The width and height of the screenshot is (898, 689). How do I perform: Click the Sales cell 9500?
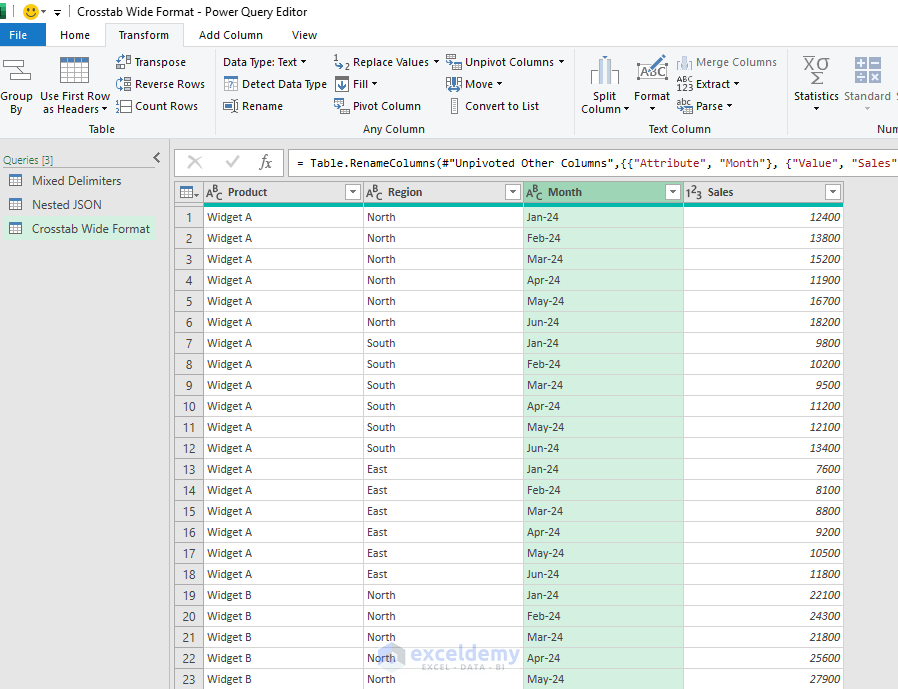pyautogui.click(x=763, y=385)
